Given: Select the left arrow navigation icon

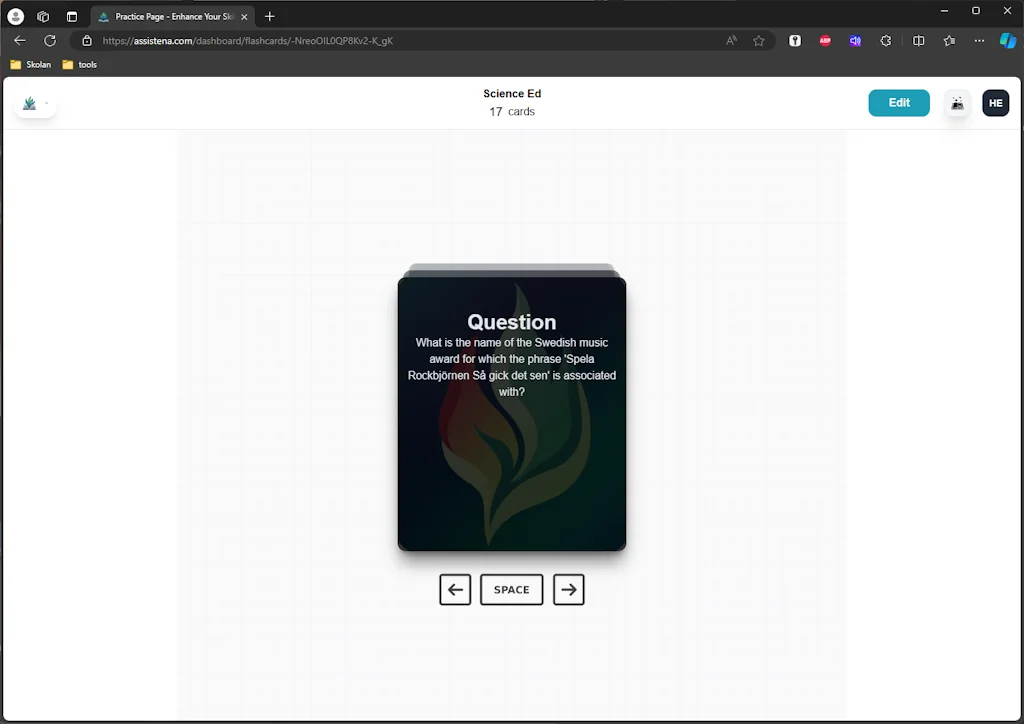Looking at the screenshot, I should pos(455,589).
